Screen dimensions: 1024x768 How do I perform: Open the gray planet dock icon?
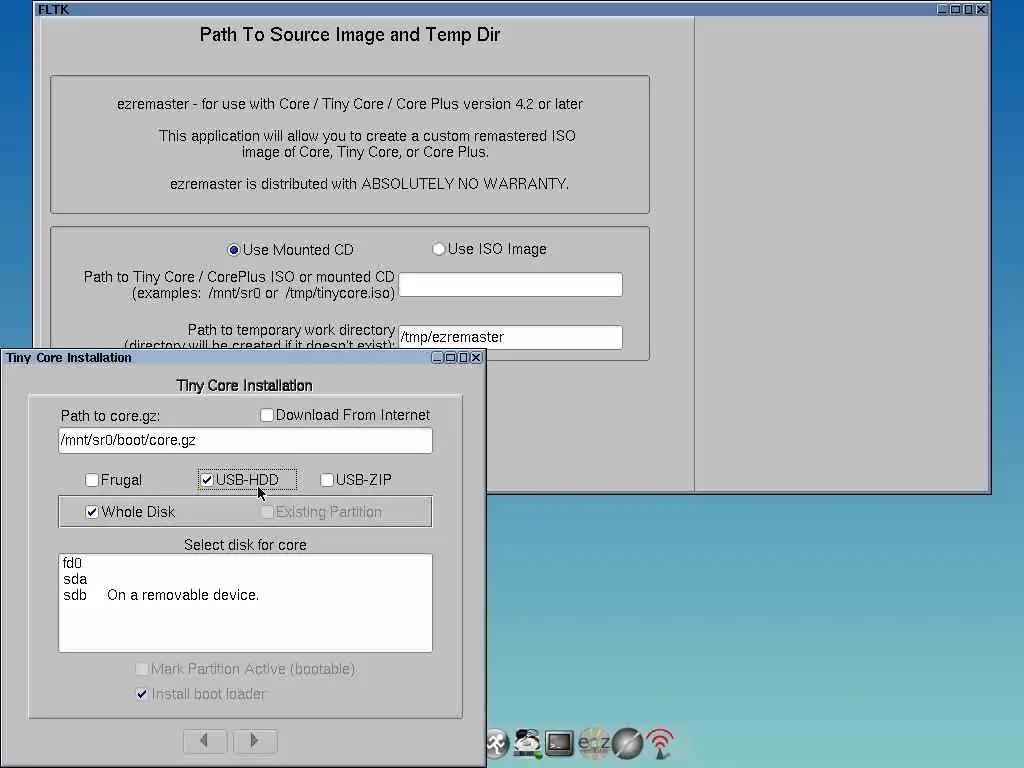click(x=627, y=743)
